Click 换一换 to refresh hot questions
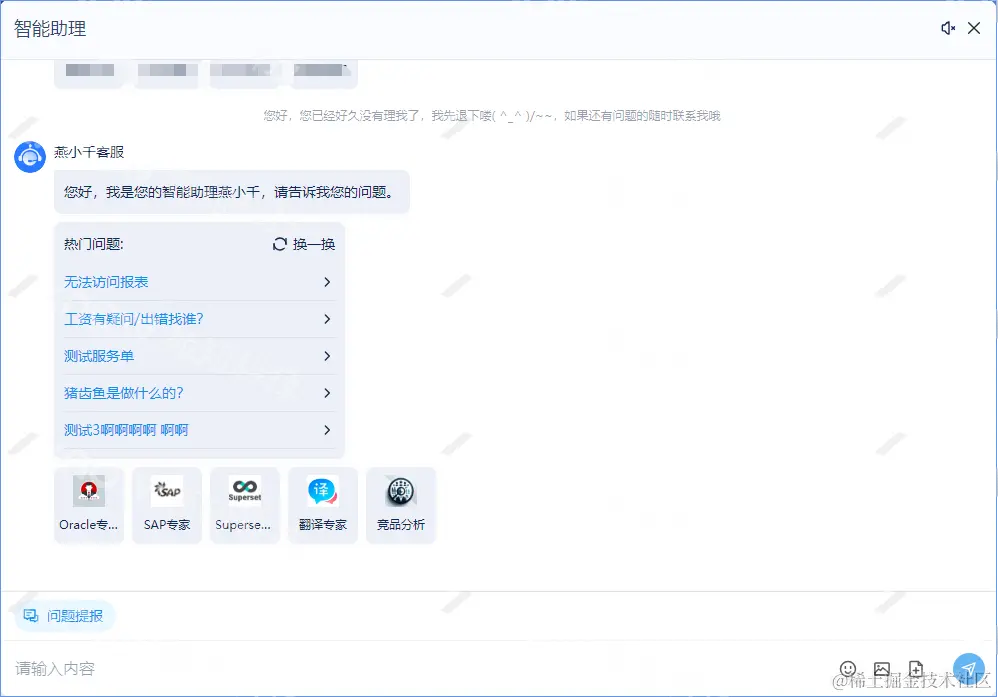The image size is (998, 697). pos(305,243)
